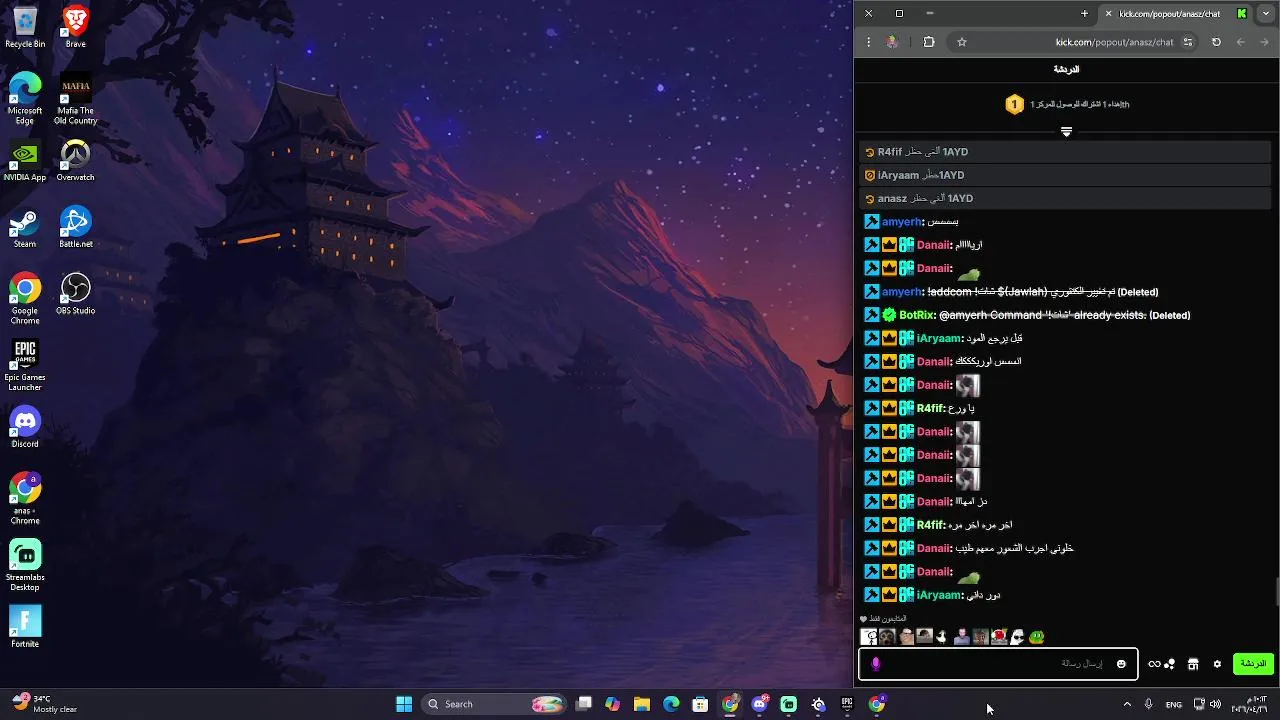Expand the pinned leaderboard chevron in chat
The width and height of the screenshot is (1280, 720).
point(1066,131)
